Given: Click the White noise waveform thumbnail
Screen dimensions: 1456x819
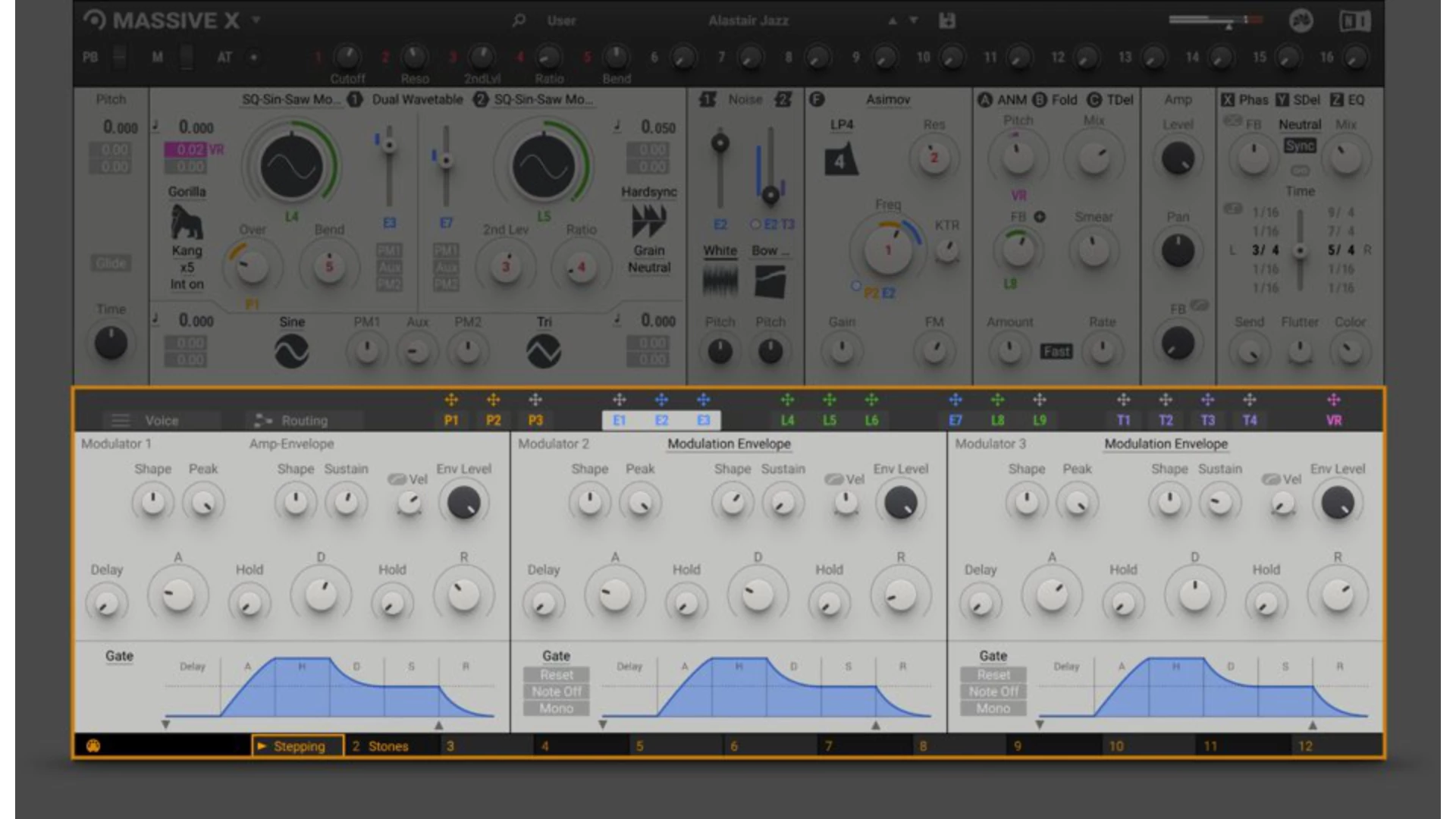Looking at the screenshot, I should pyautogui.click(x=720, y=281).
